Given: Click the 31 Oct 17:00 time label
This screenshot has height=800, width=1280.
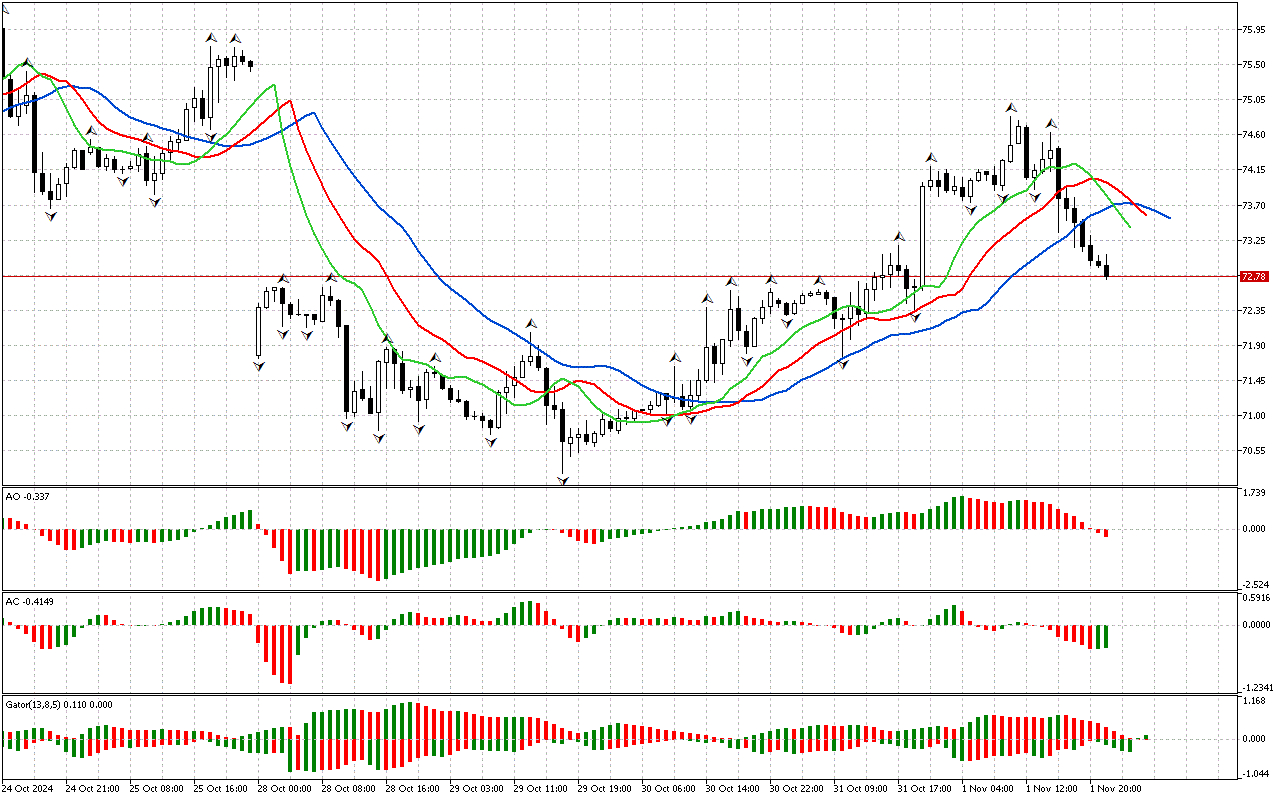Looking at the screenshot, I should pos(924,789).
